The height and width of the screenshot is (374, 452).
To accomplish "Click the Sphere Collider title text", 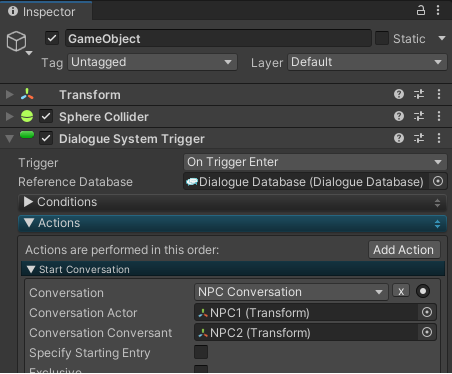I will 104,117.
